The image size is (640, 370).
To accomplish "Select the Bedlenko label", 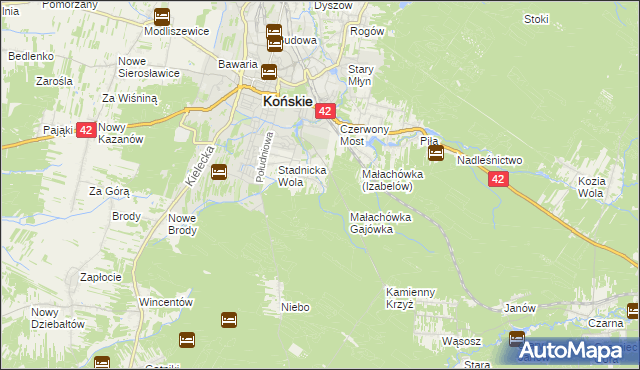I will (31, 56).
